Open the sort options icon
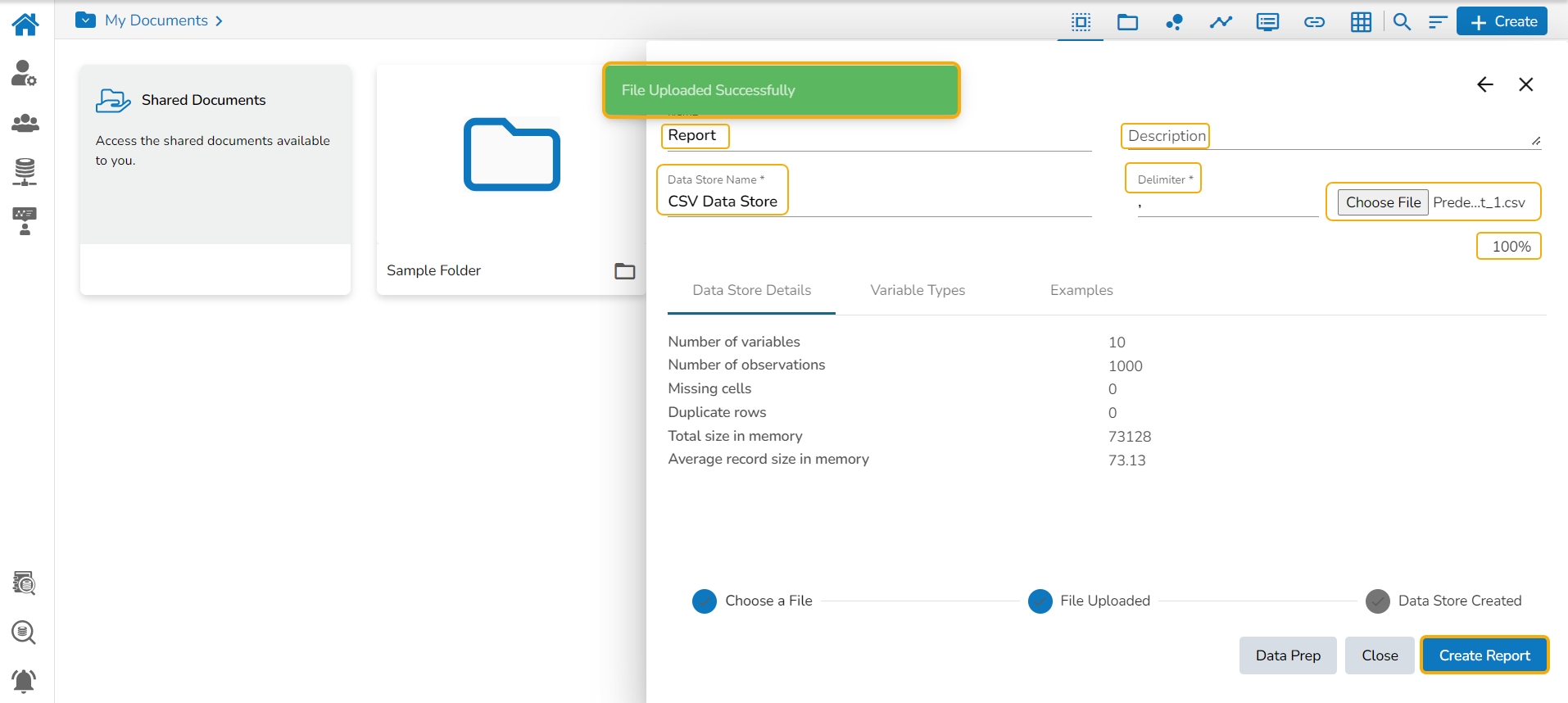Image resolution: width=1568 pixels, height=703 pixels. (x=1438, y=22)
